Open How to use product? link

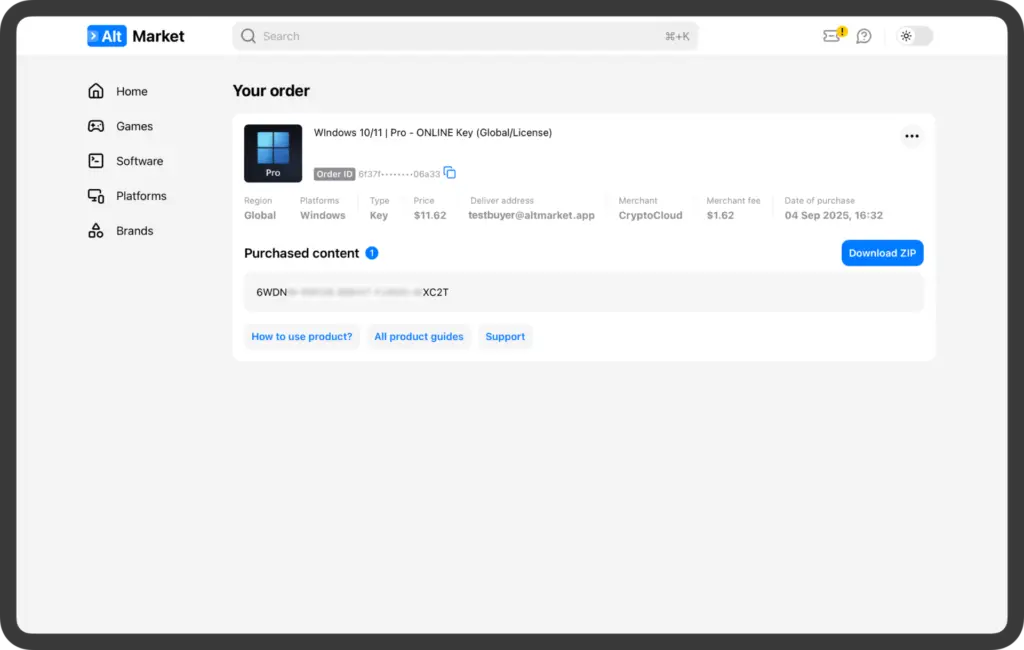302,336
